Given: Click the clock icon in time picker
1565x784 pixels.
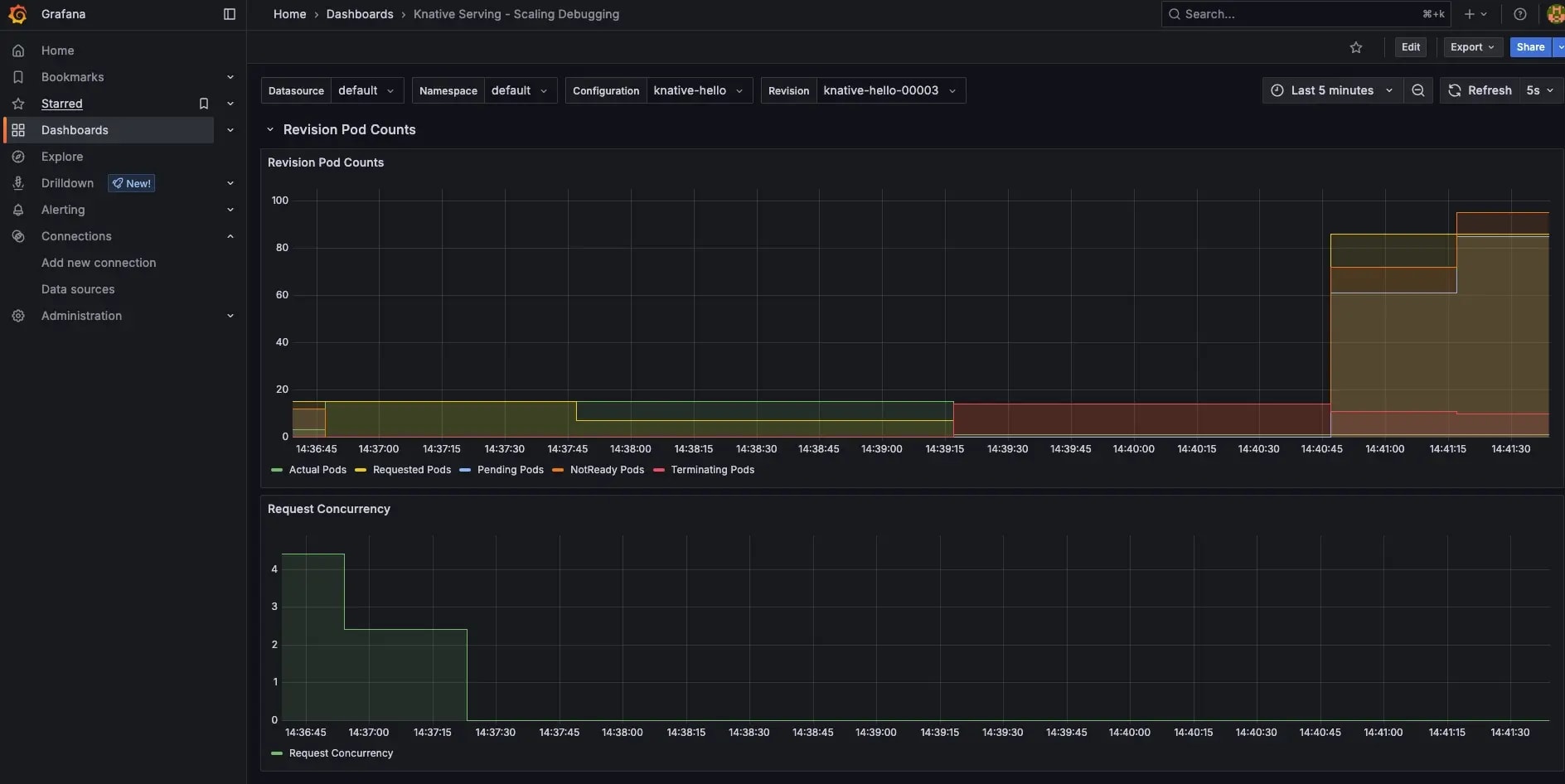Looking at the screenshot, I should click(1277, 90).
